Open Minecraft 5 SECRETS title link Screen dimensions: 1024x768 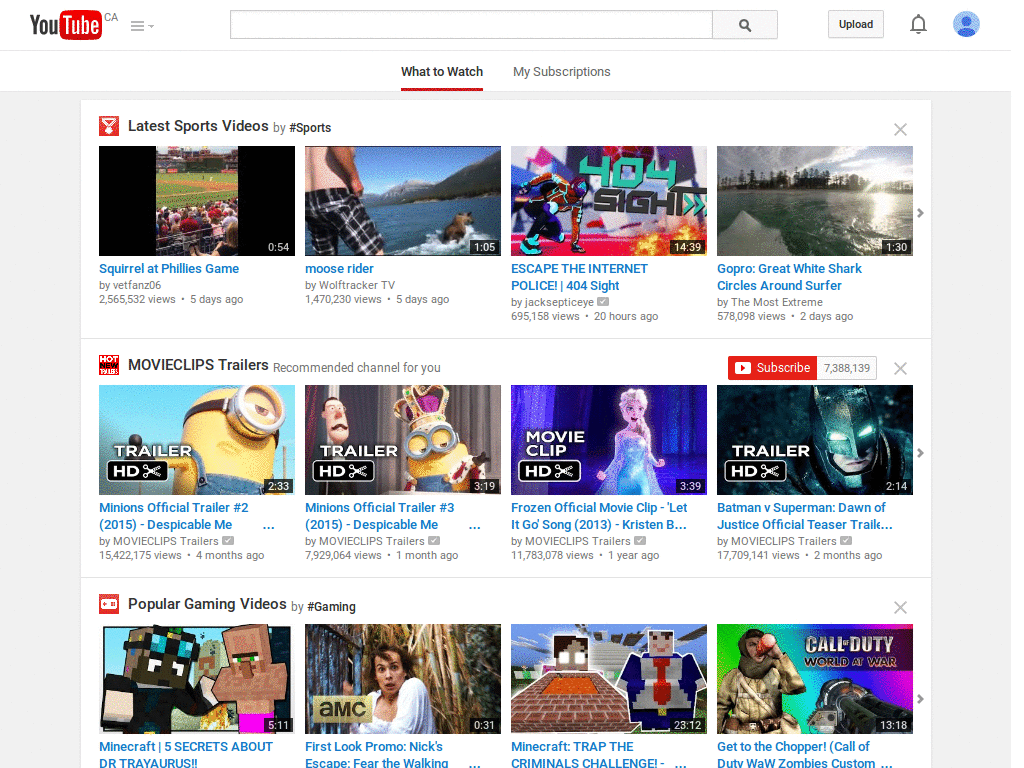coord(186,754)
